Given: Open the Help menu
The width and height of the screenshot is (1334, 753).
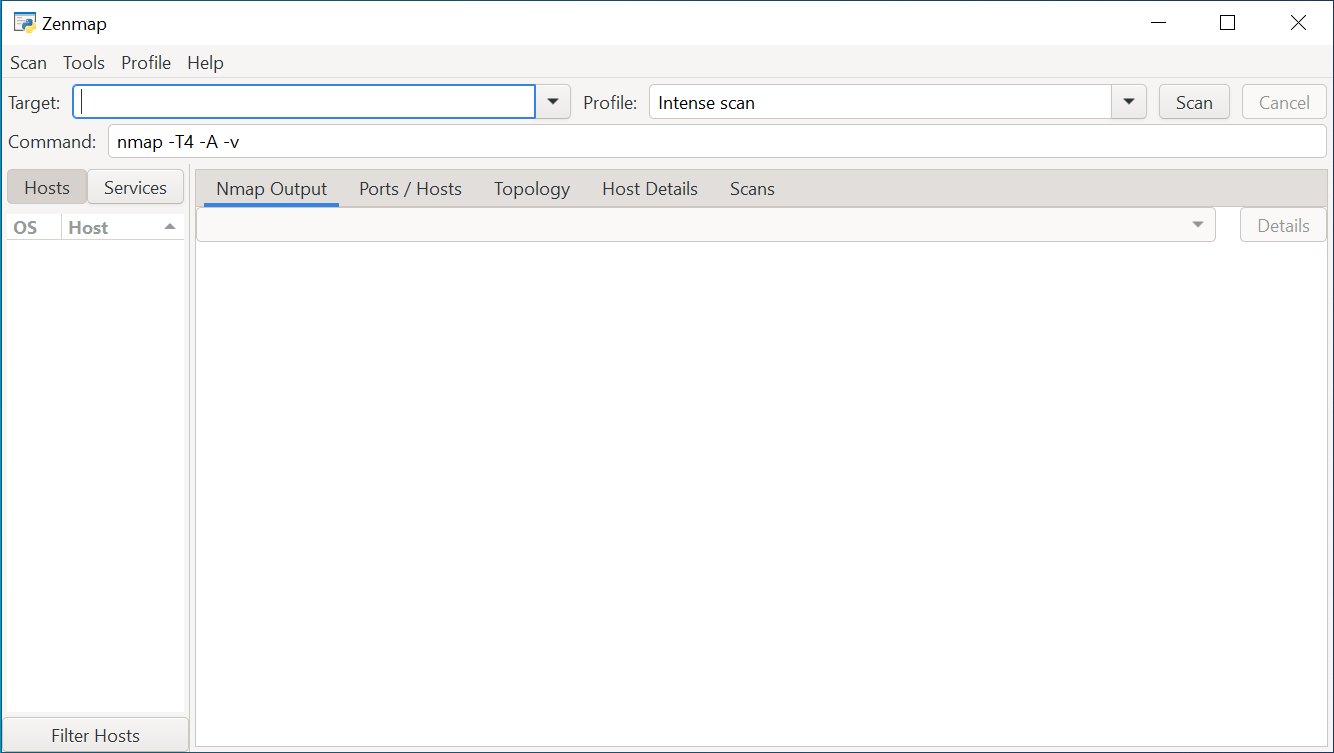Looking at the screenshot, I should click(x=205, y=63).
